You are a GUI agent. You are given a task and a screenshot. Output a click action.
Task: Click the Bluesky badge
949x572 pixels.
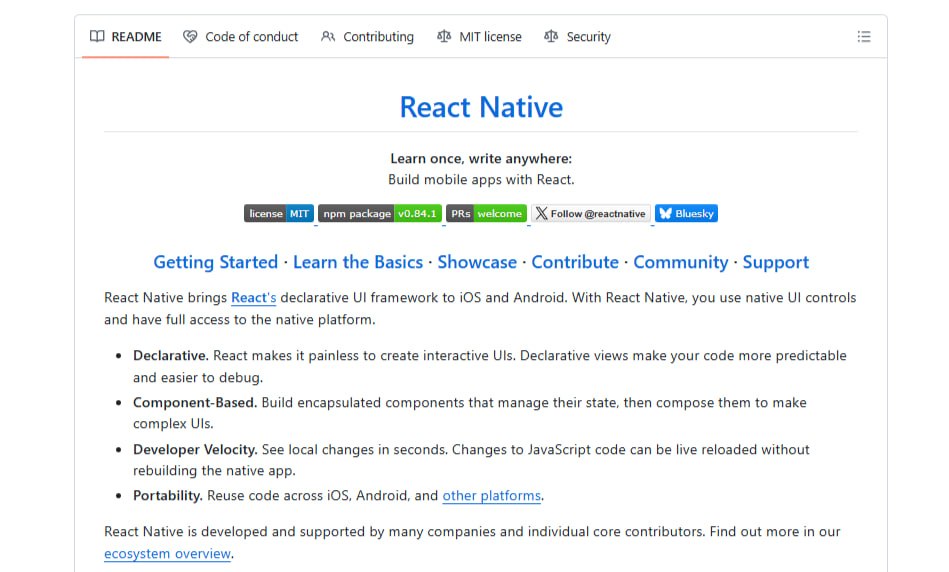click(x=686, y=213)
